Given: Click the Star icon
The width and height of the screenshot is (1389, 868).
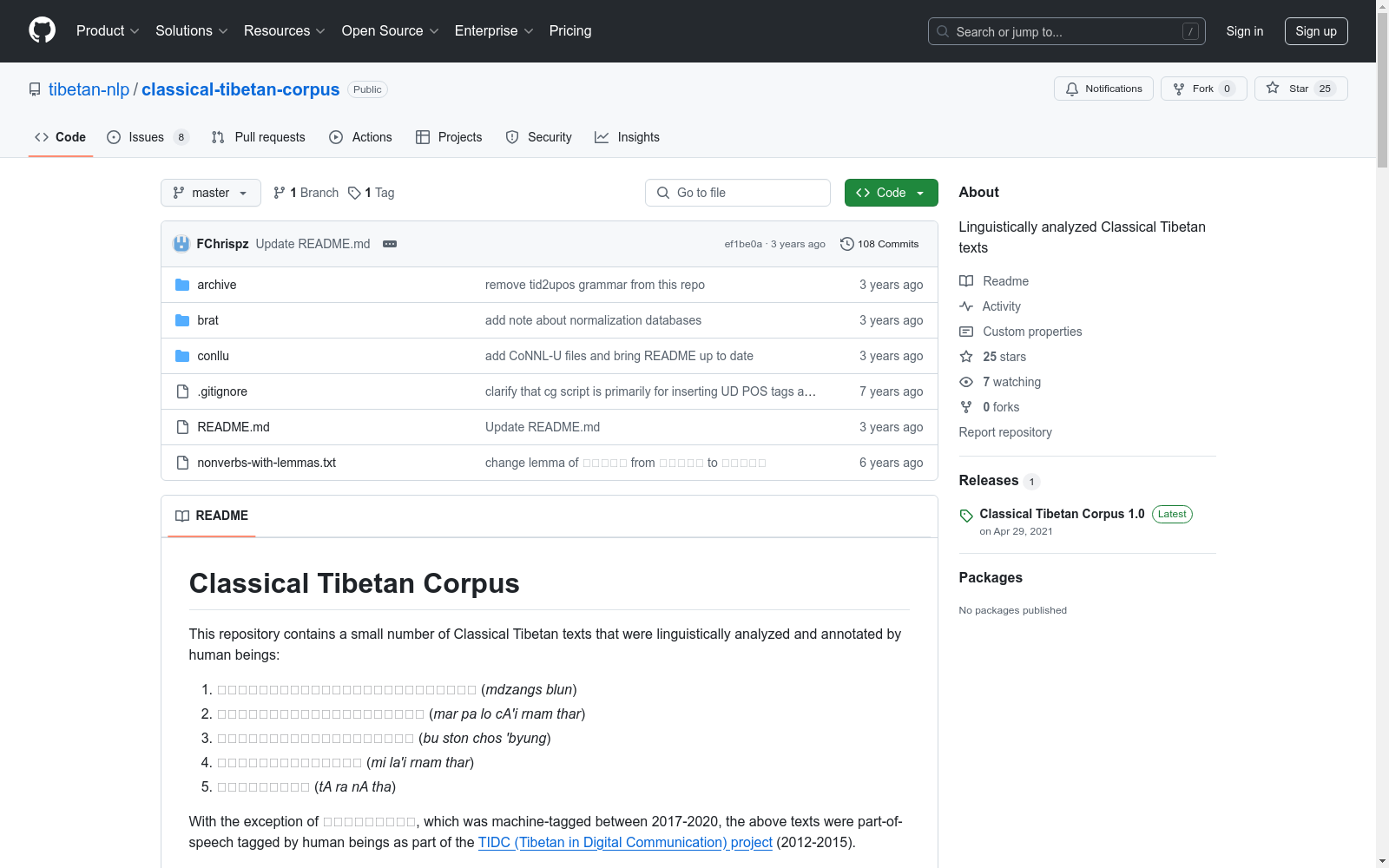Looking at the screenshot, I should pos(1273,88).
